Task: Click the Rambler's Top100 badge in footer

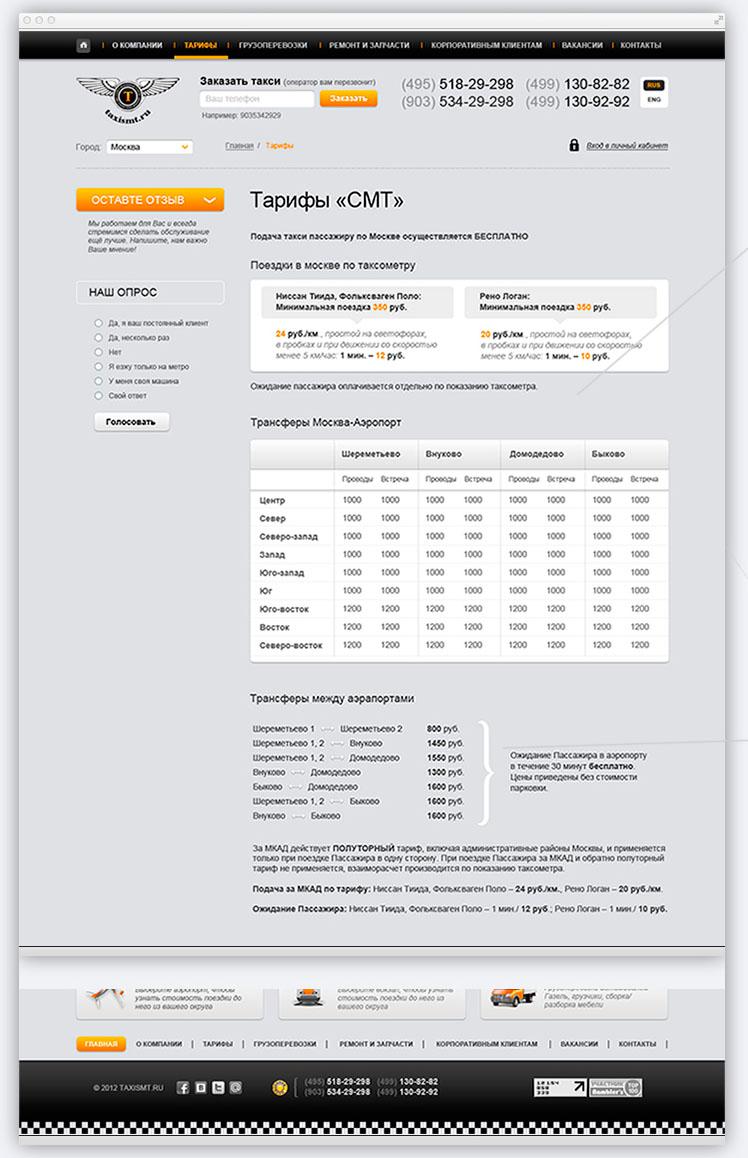Action: coord(615,1087)
